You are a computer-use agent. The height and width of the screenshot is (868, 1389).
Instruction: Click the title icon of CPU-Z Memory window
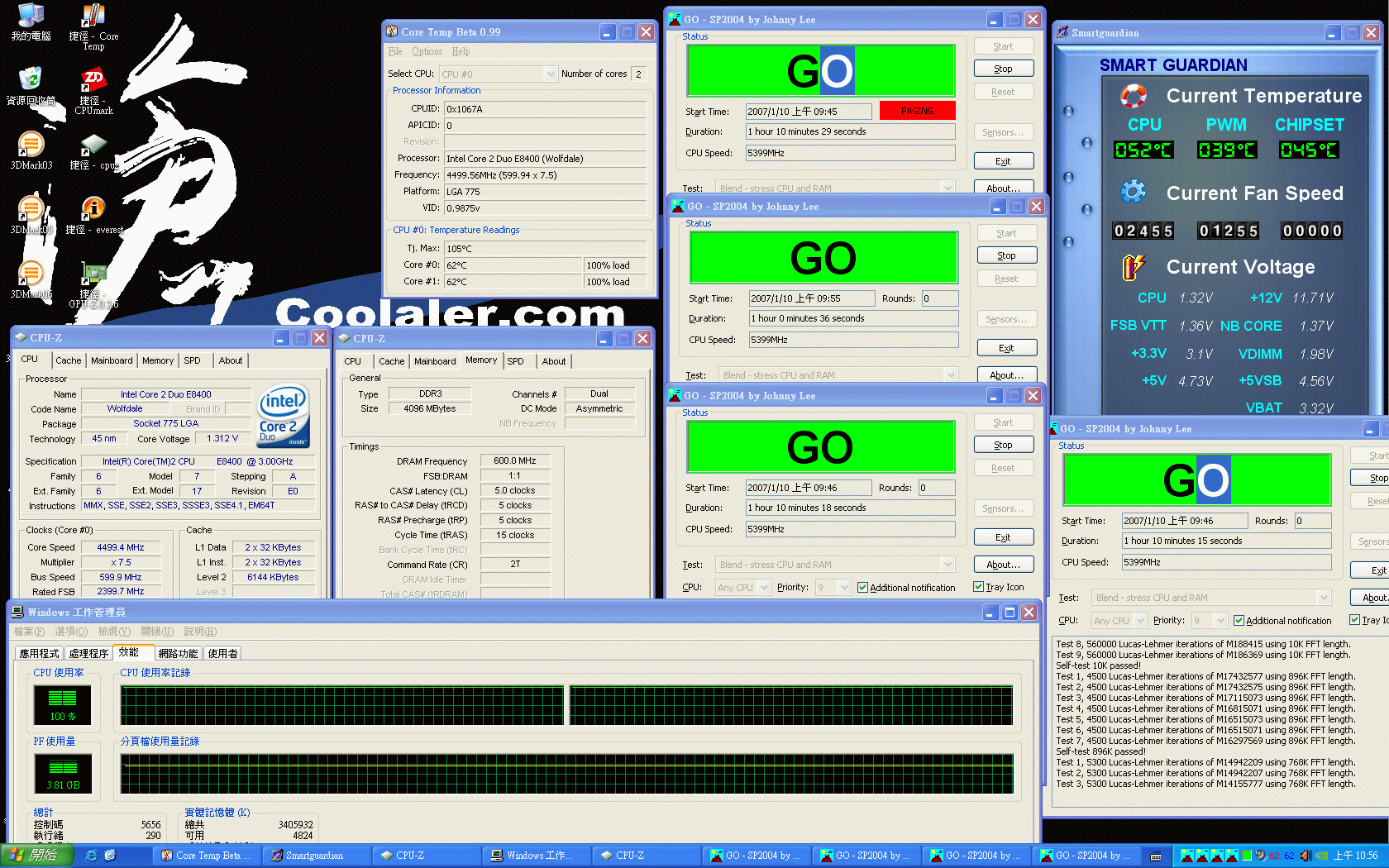pyautogui.click(x=345, y=338)
